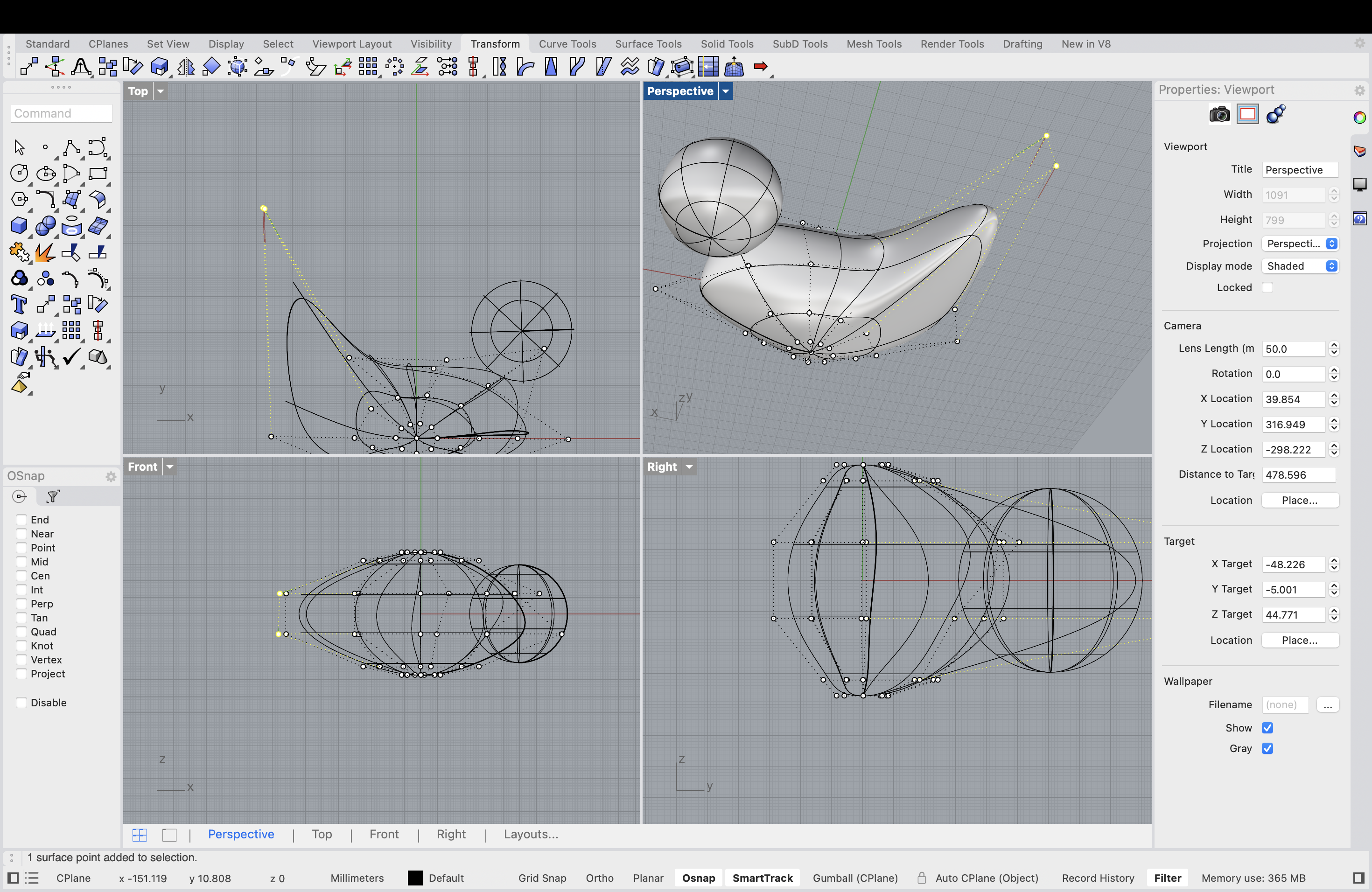Choose the Polyline tool in sidebar
The image size is (1372, 892).
click(71, 147)
